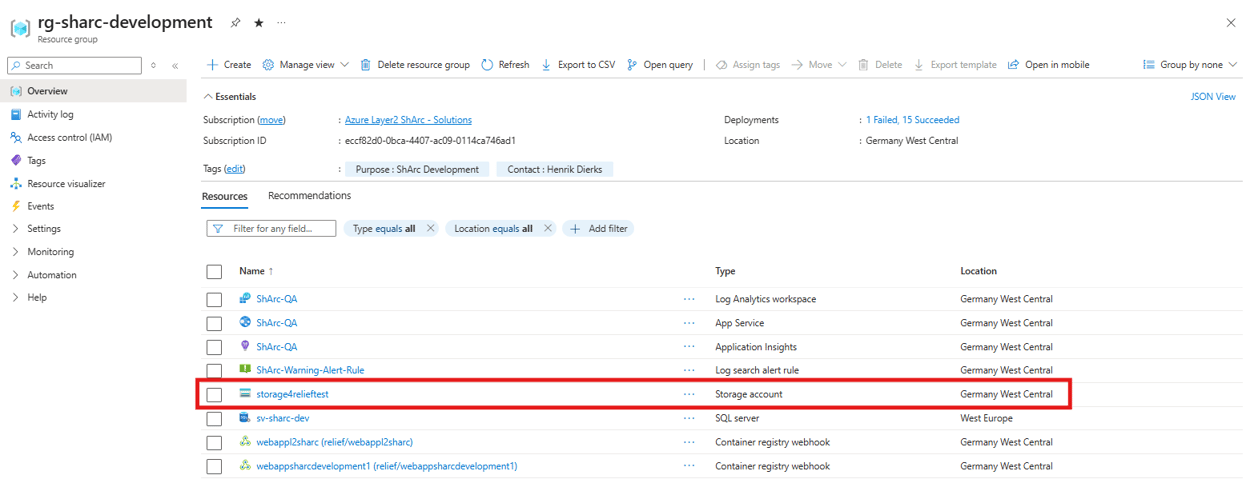Check the App Service ShArc-QA row checkbox

click(x=214, y=323)
